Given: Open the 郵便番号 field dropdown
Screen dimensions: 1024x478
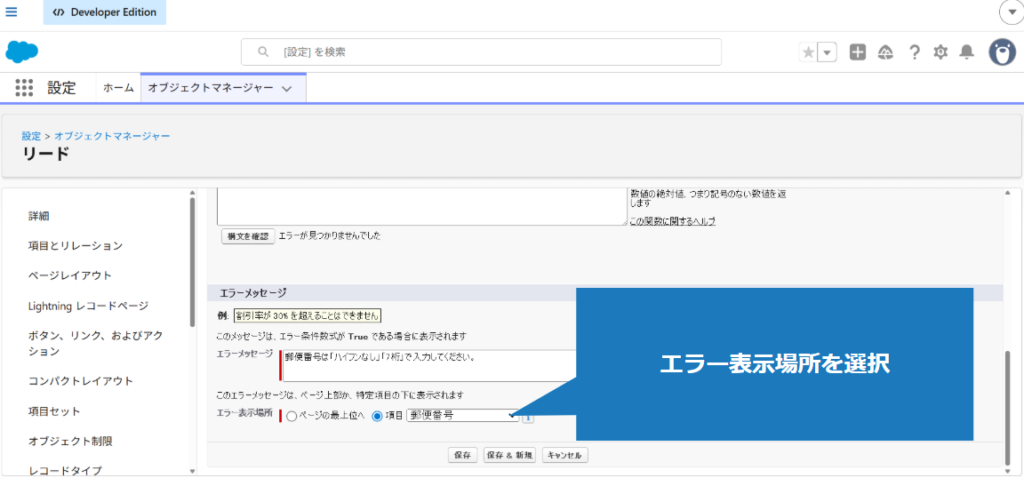Looking at the screenshot, I should [x=462, y=415].
